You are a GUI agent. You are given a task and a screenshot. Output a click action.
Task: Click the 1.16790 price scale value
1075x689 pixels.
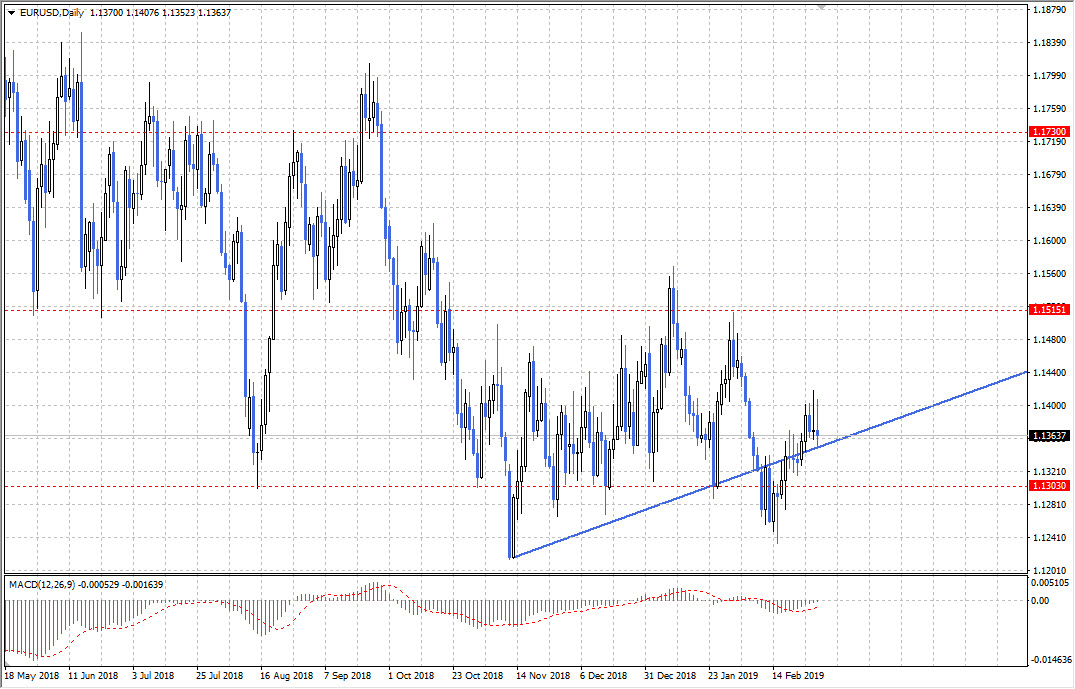coord(1050,175)
